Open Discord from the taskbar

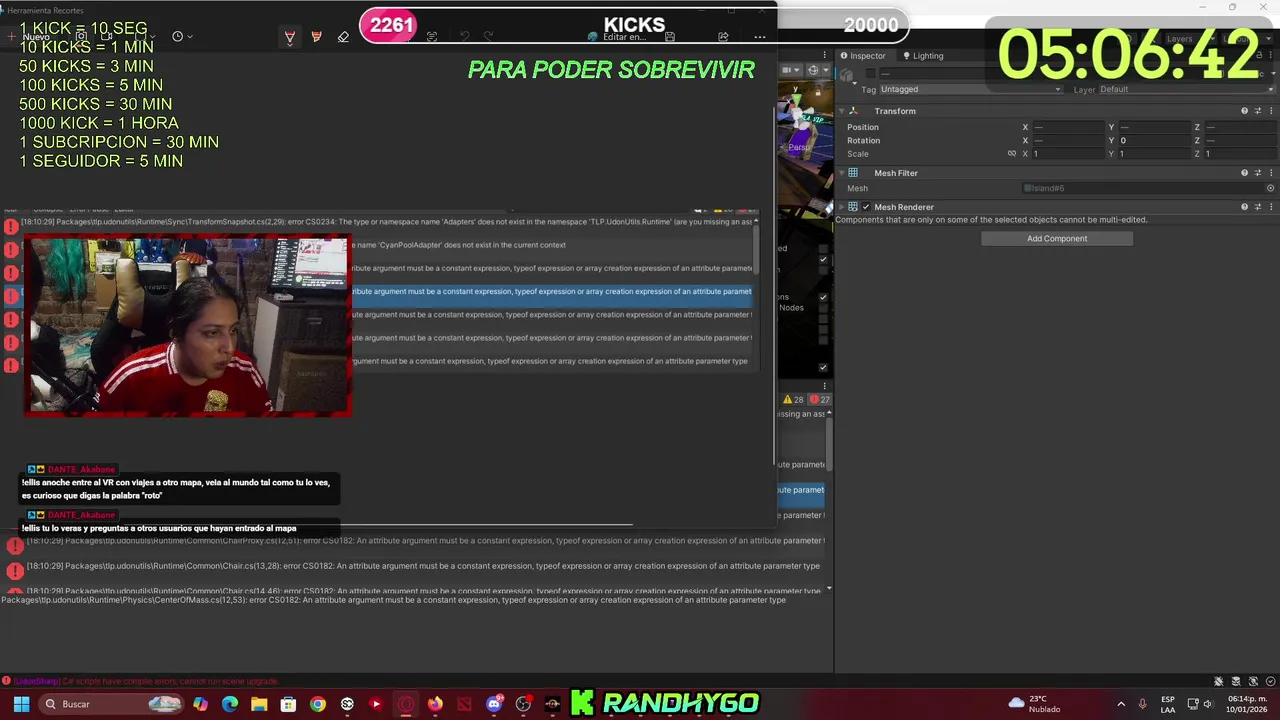tap(494, 704)
